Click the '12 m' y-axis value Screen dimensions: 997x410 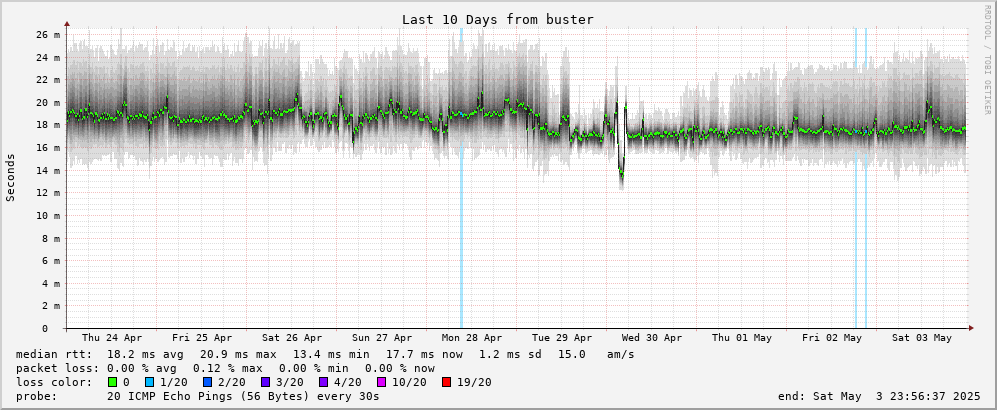point(48,193)
